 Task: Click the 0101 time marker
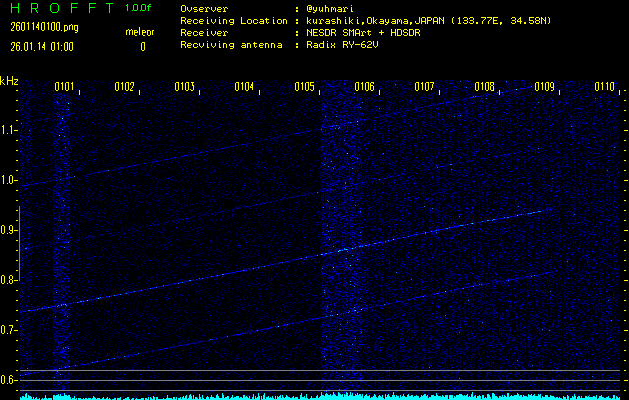(x=64, y=87)
